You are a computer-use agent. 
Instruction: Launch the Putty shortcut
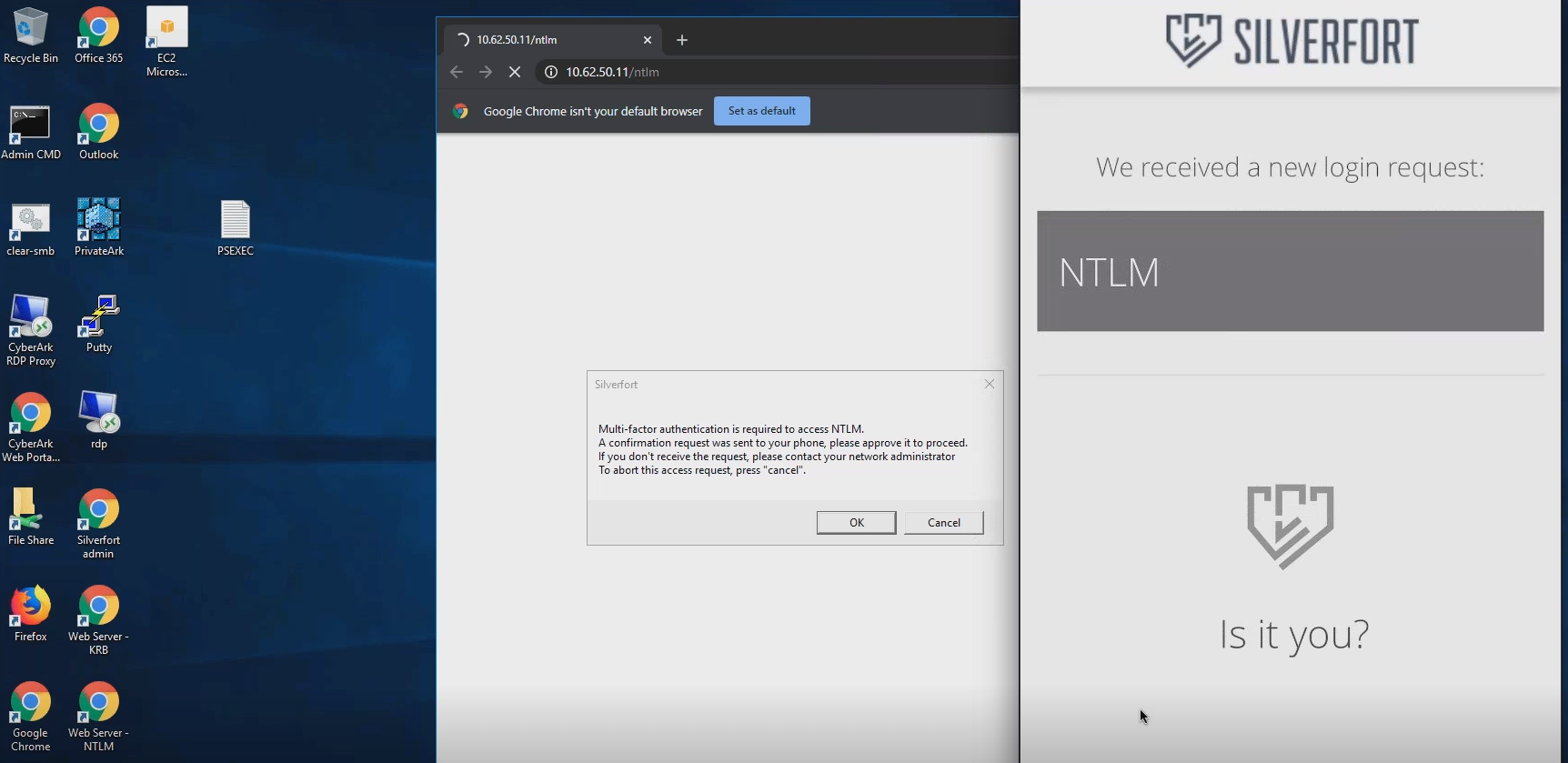click(98, 324)
